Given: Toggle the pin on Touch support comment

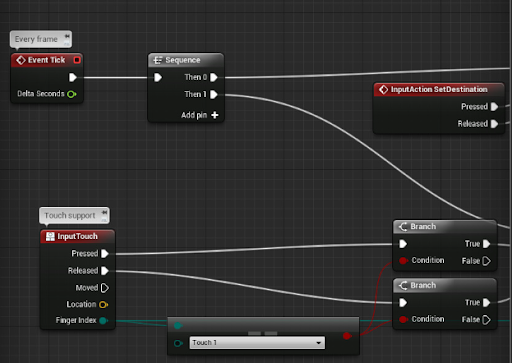Looking at the screenshot, I should coord(104,213).
